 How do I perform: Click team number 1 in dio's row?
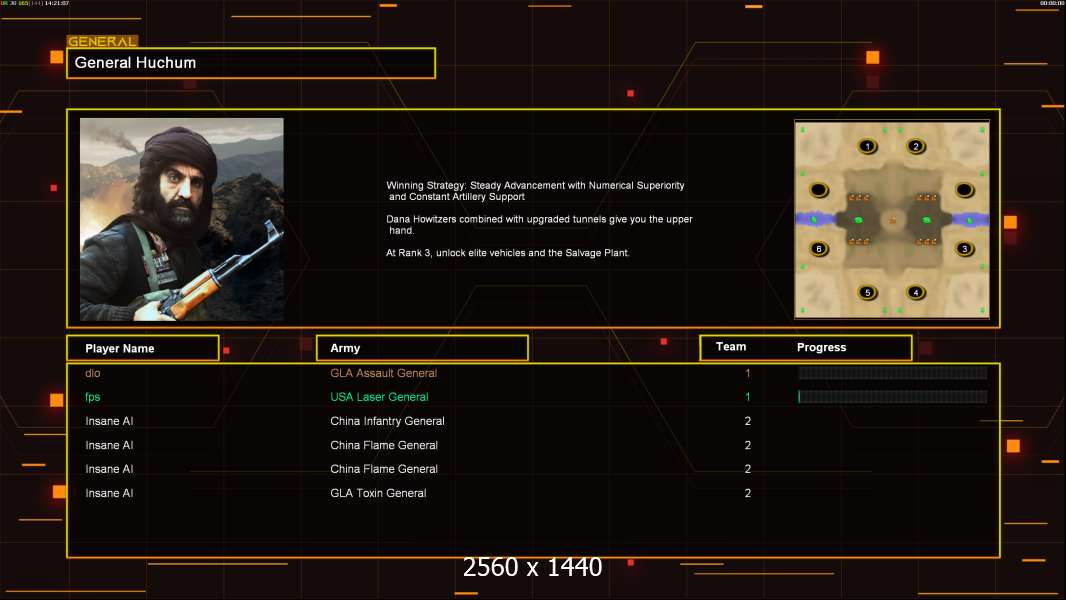point(747,373)
